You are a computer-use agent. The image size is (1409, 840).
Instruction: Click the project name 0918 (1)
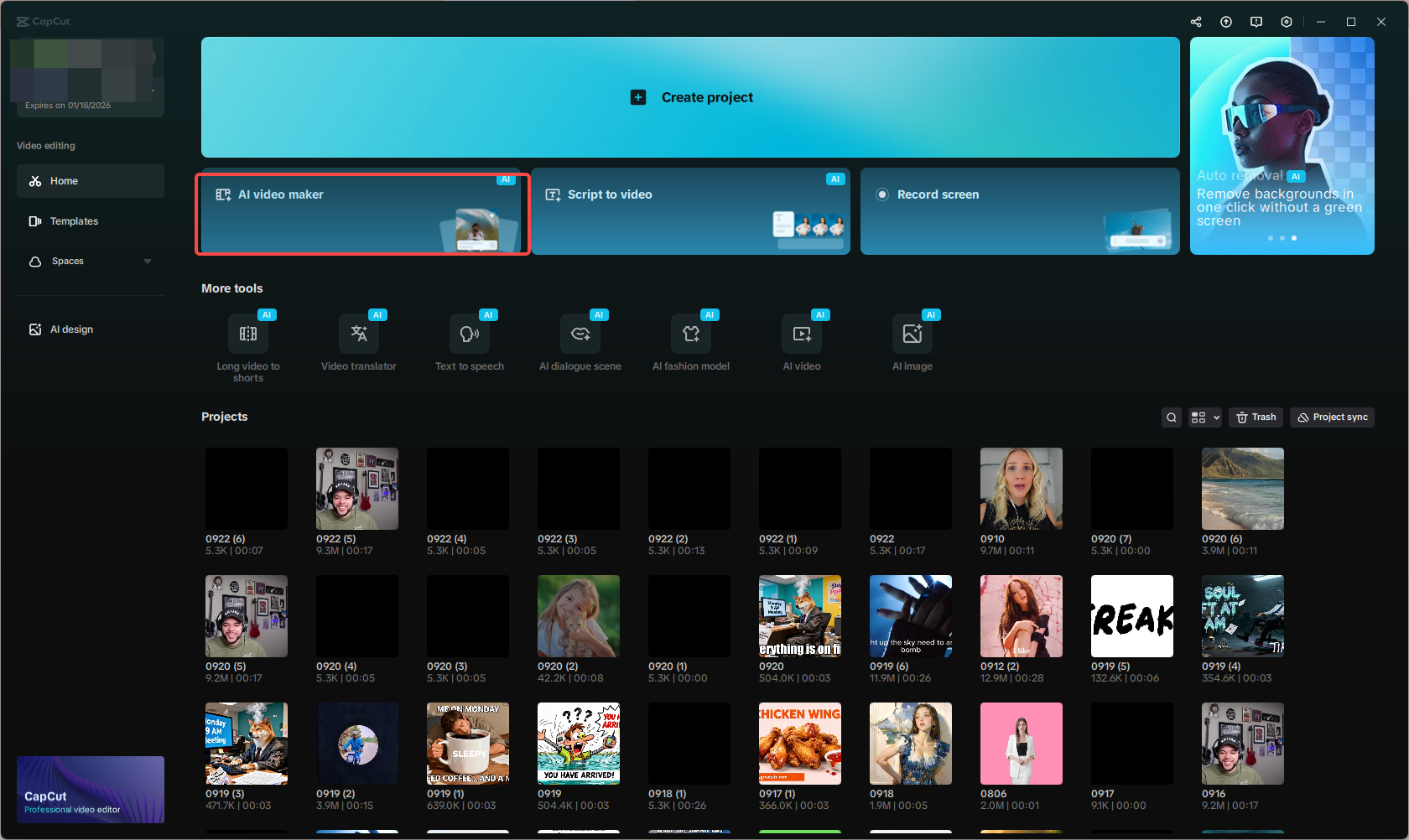click(x=667, y=794)
